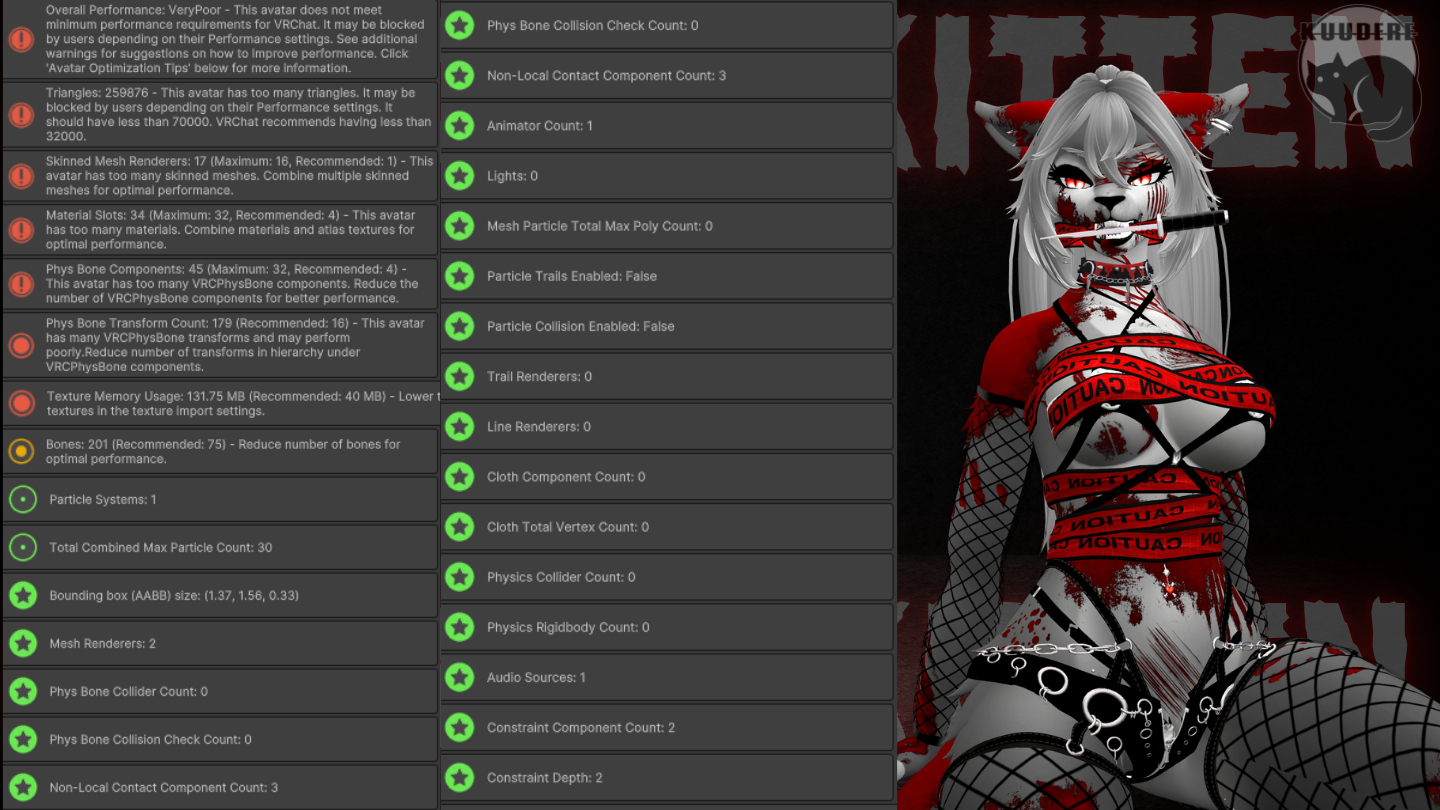Click the error icon for Phys Bone Components

coord(21,284)
